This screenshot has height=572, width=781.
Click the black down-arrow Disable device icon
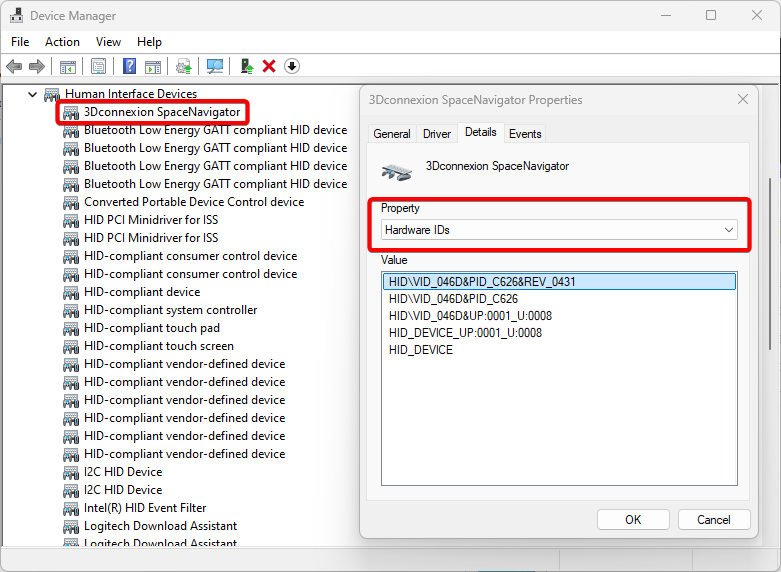pyautogui.click(x=292, y=66)
